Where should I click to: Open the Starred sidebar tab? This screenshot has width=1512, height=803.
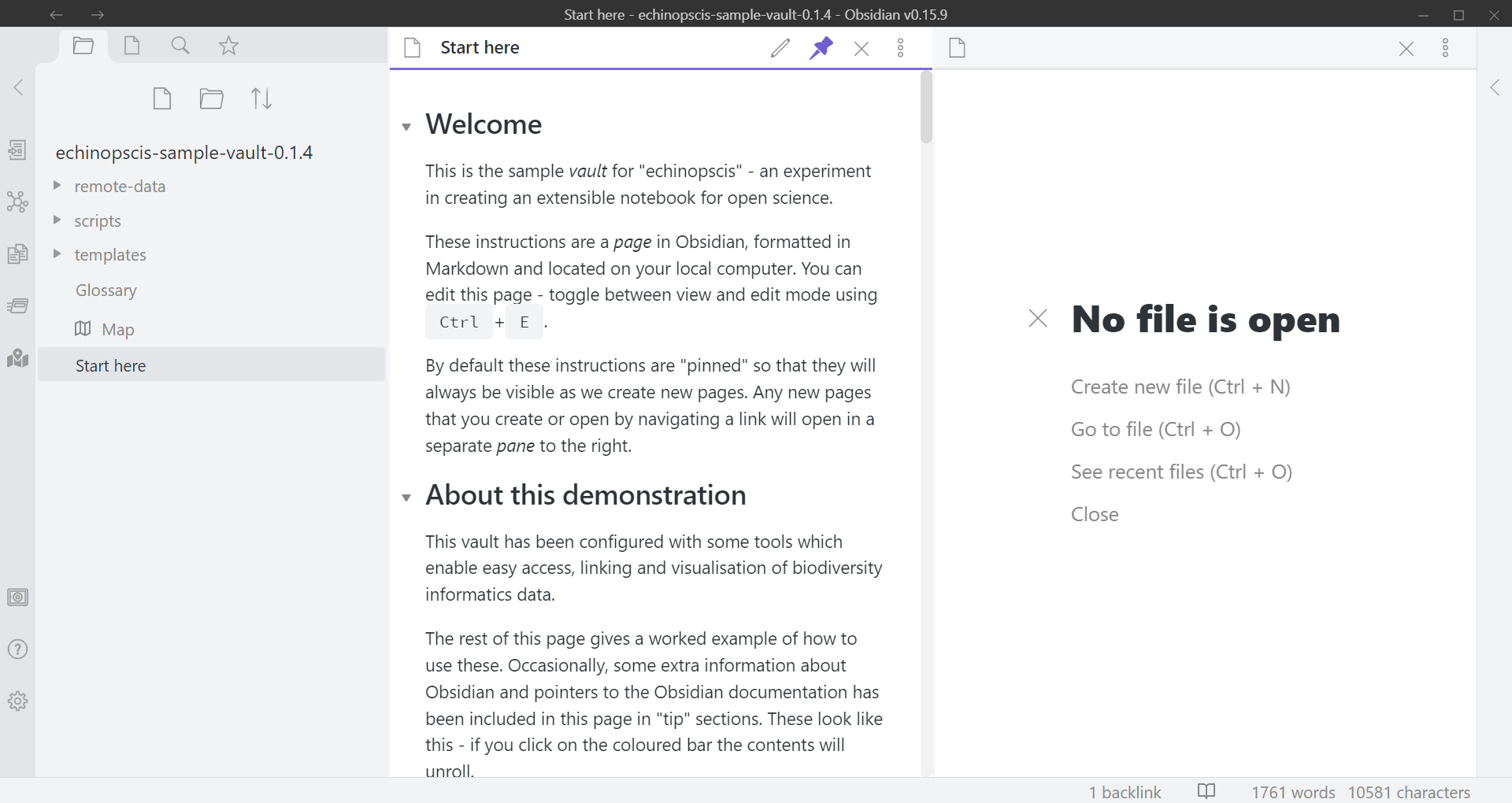228,46
